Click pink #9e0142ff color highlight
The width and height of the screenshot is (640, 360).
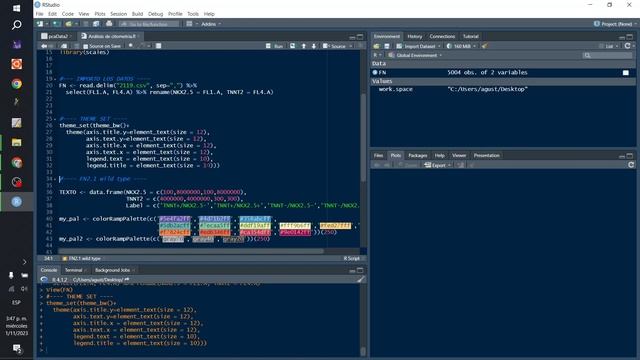[x=295, y=232]
